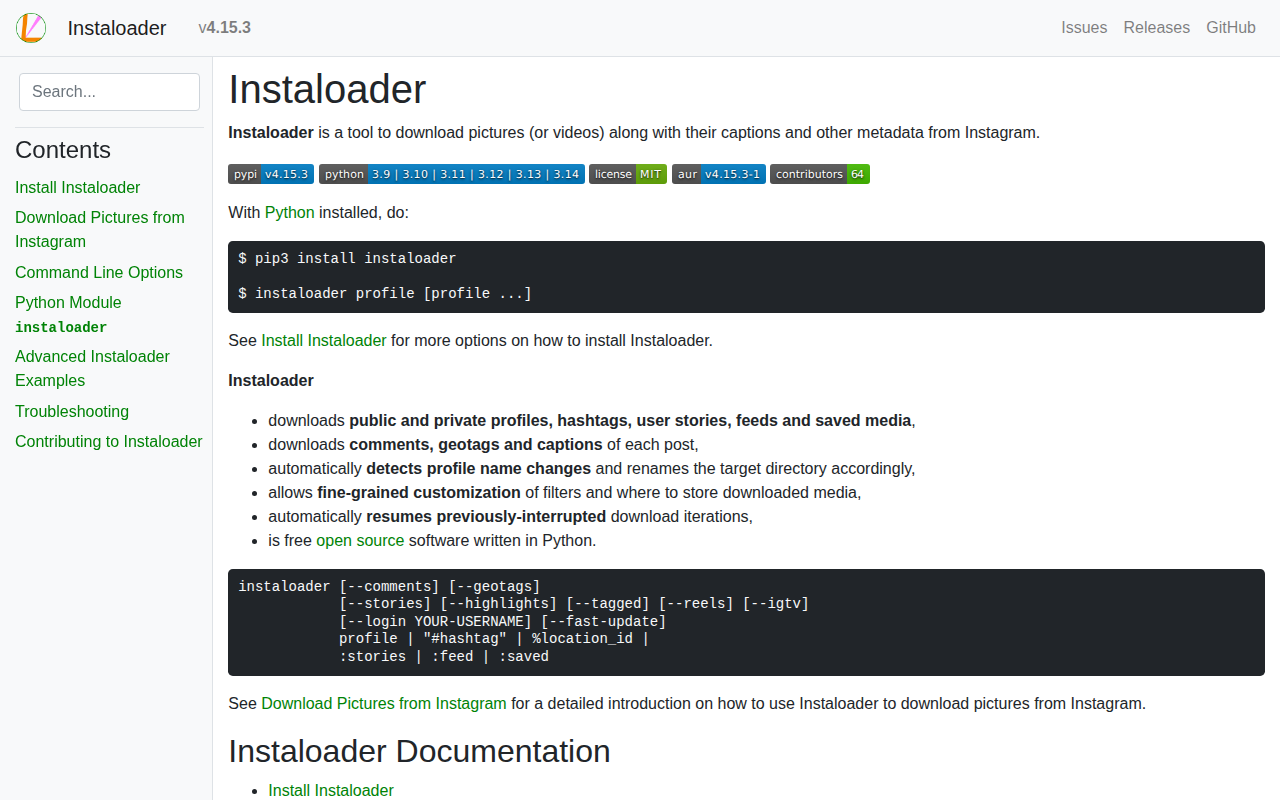Click the contributors 64 badge
The width and height of the screenshot is (1280, 800).
tap(820, 174)
